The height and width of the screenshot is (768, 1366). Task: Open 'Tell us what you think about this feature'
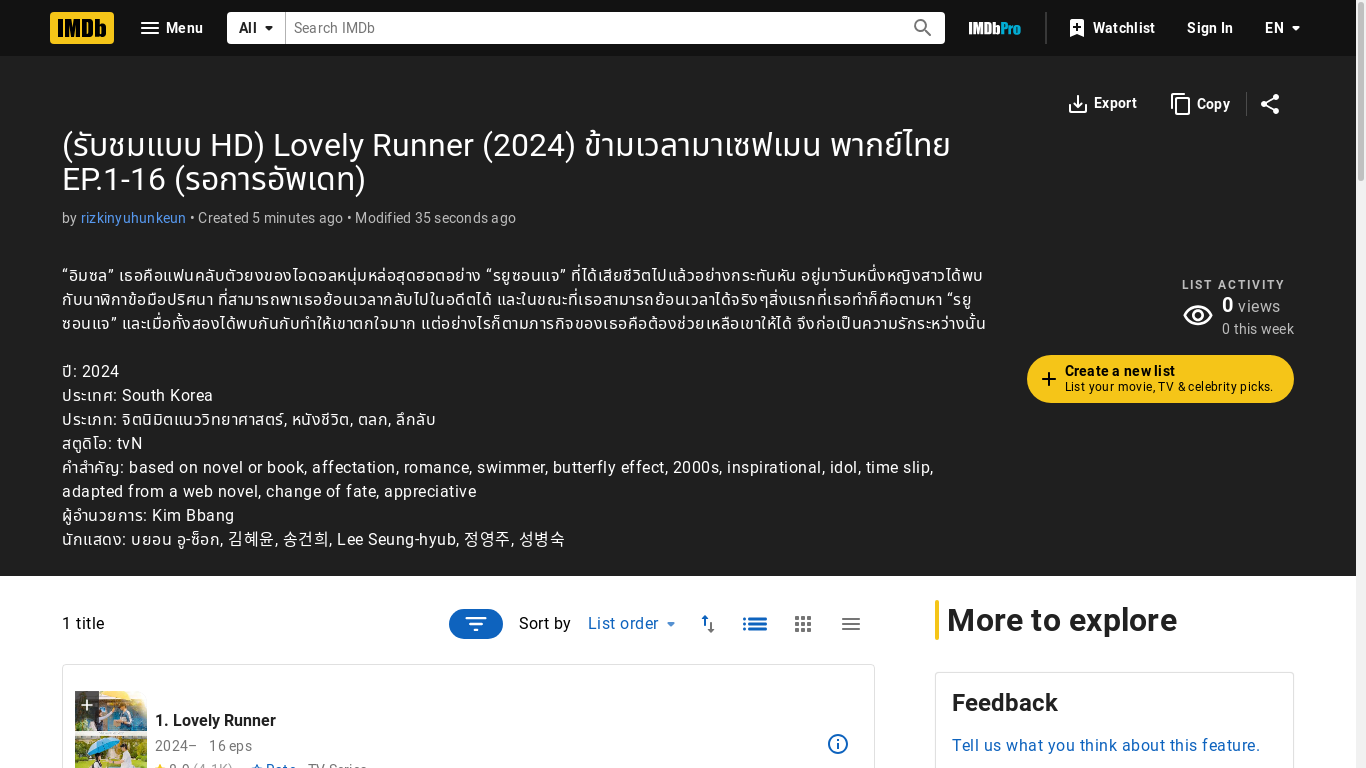pyautogui.click(x=1106, y=746)
